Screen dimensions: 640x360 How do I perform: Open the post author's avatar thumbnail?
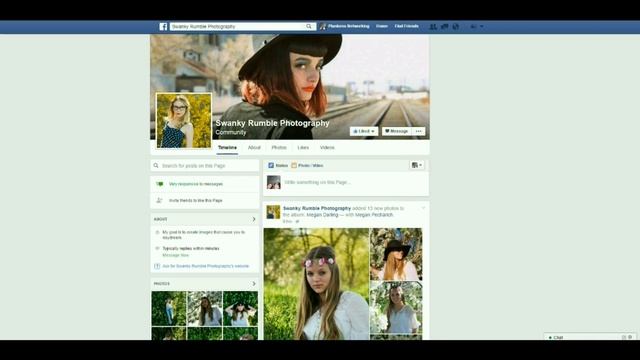(x=273, y=212)
